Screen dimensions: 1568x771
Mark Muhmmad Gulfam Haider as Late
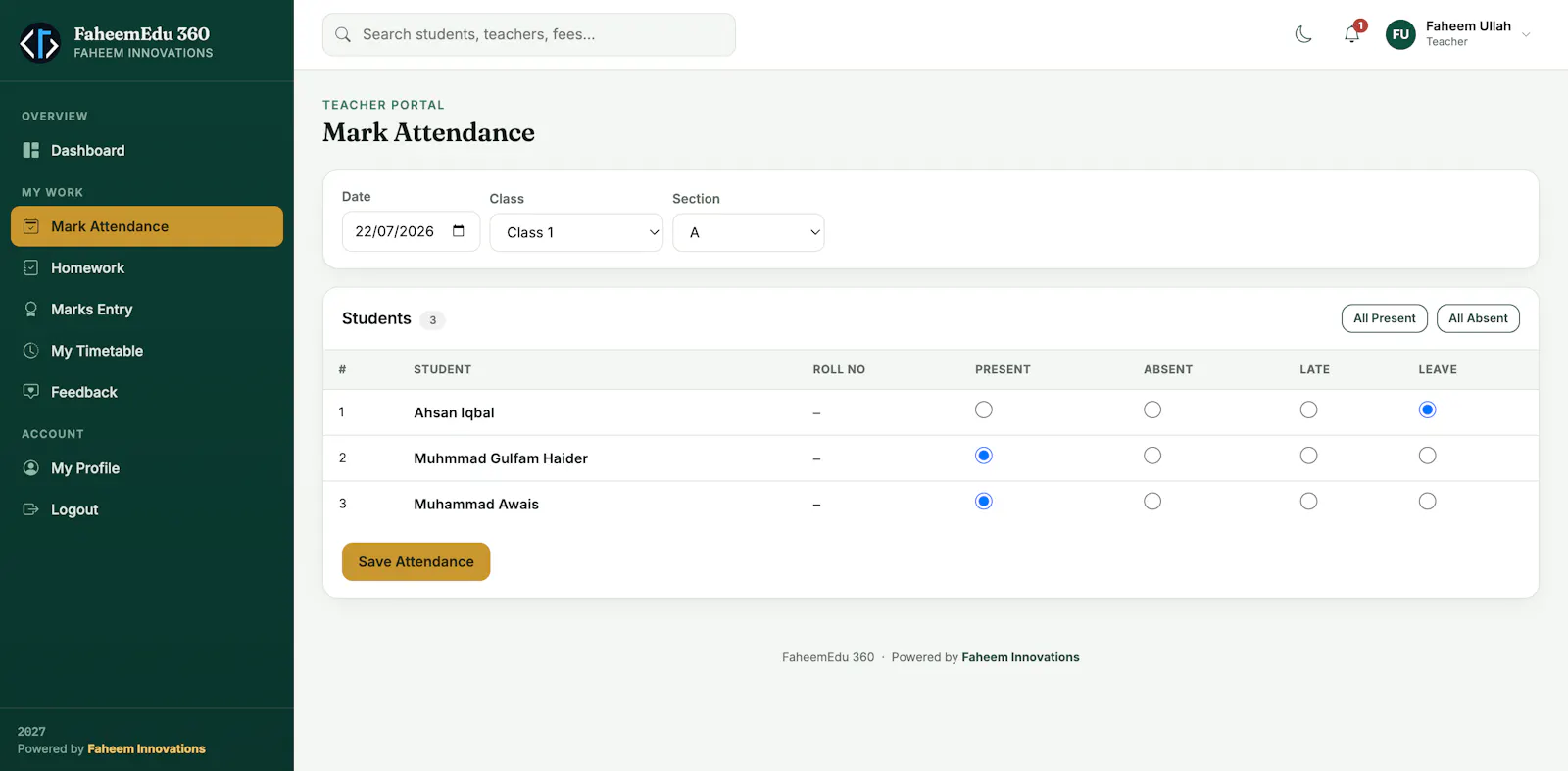point(1308,456)
